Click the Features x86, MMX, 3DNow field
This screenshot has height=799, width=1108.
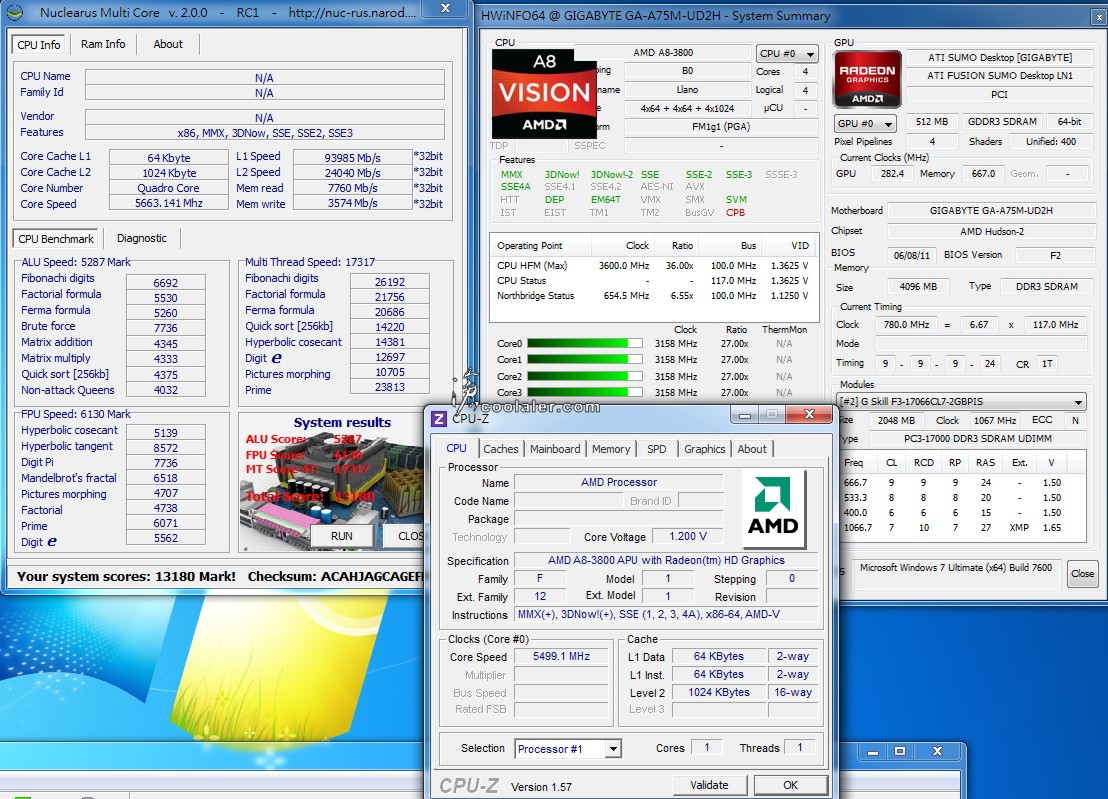point(264,133)
